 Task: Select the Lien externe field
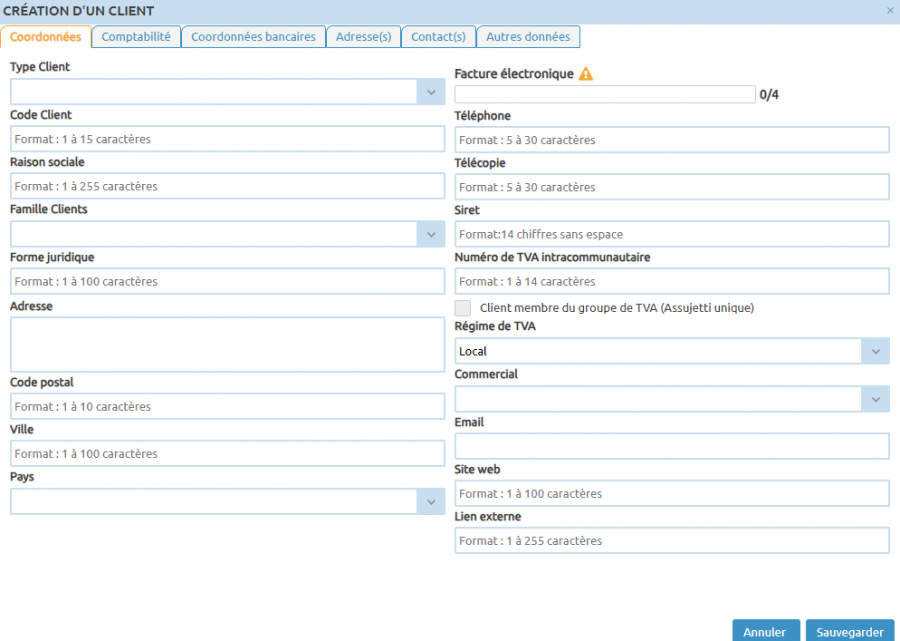[x=672, y=541]
